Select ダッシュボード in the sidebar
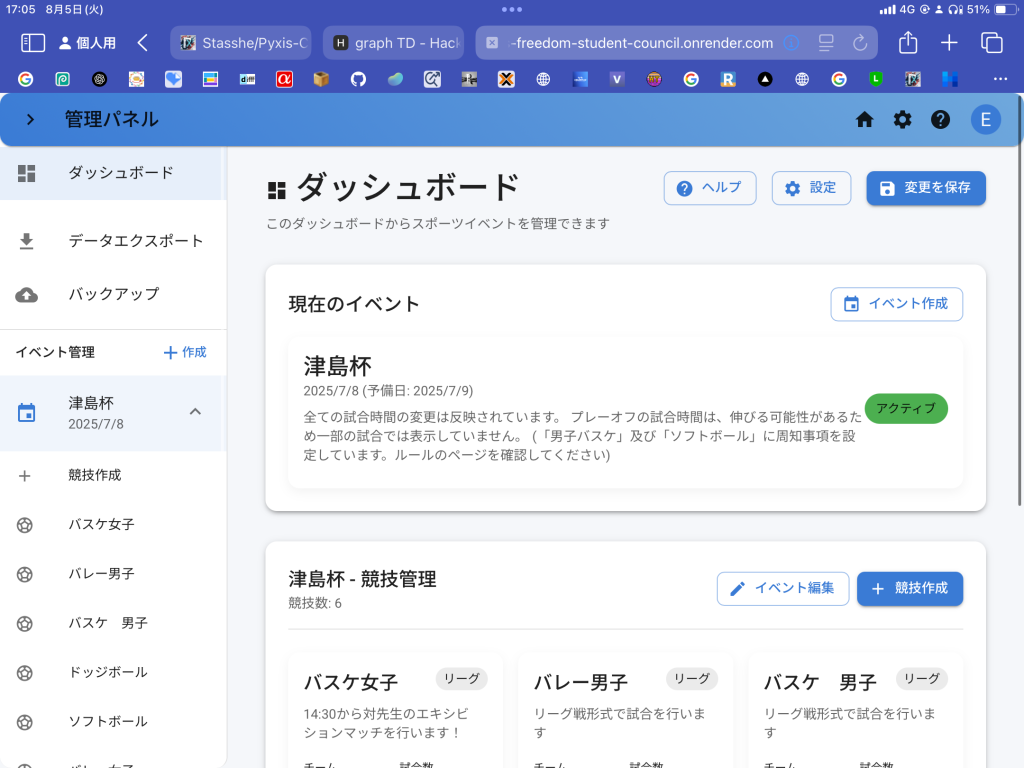1024x768 pixels. point(120,173)
